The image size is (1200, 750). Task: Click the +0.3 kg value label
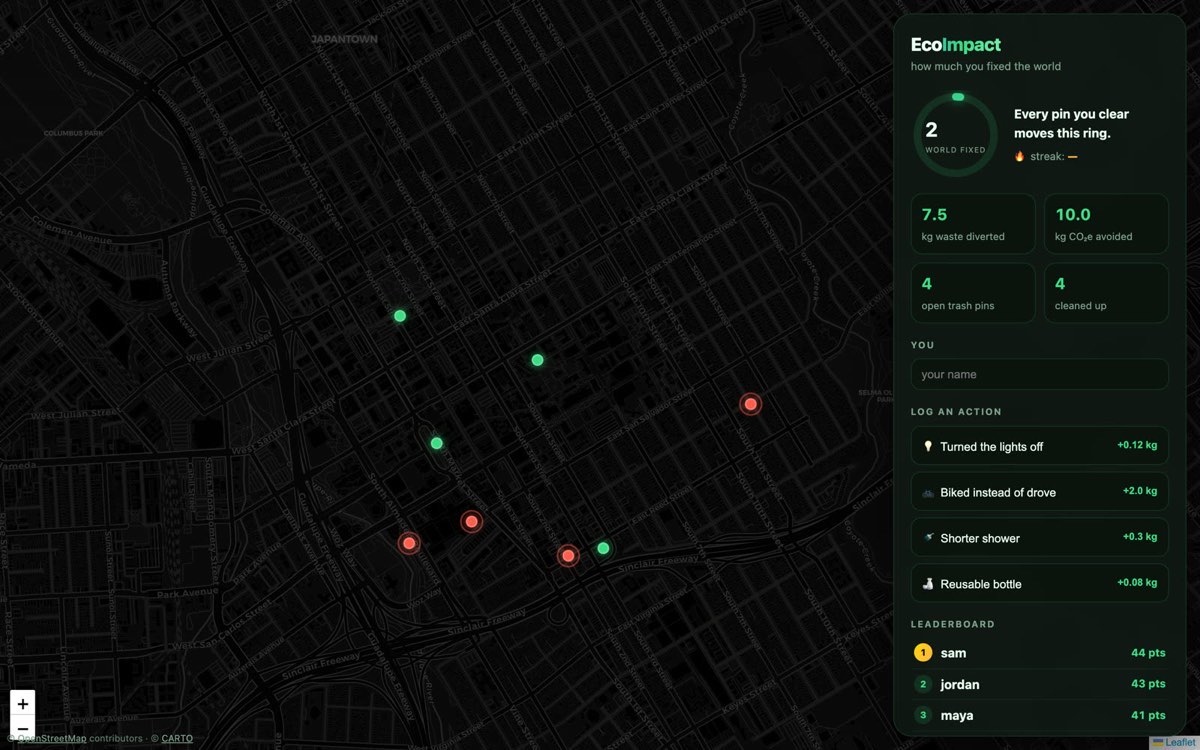click(x=1140, y=537)
